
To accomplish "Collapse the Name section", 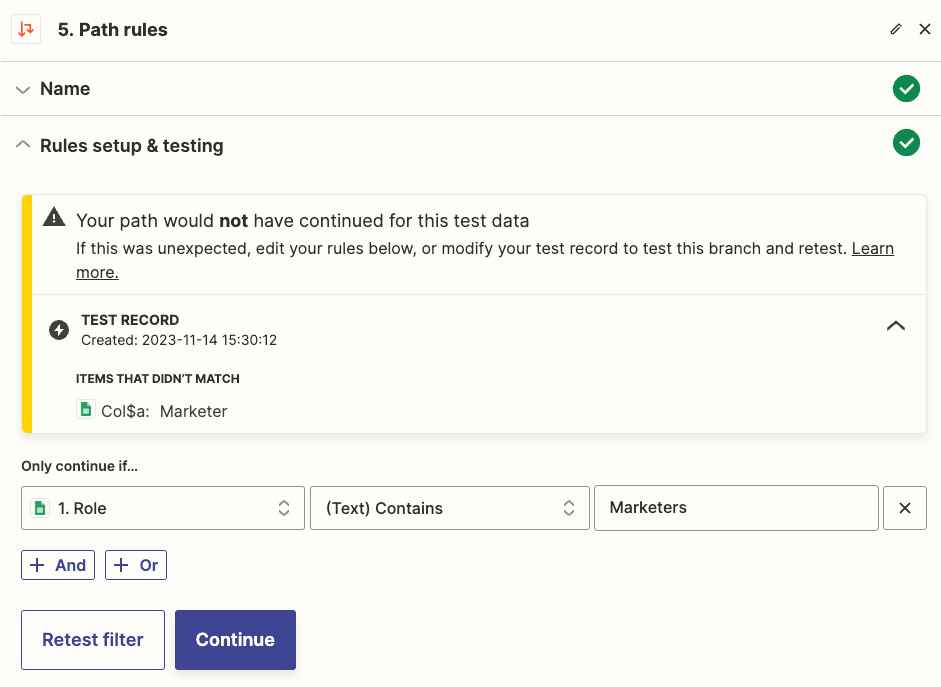I will tap(23, 89).
